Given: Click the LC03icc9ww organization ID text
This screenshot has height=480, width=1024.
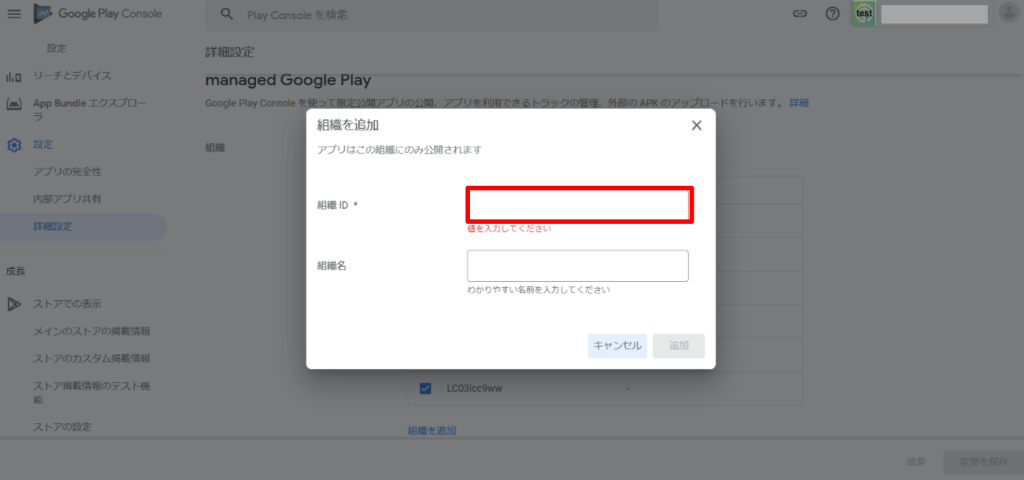Looking at the screenshot, I should click(474, 389).
